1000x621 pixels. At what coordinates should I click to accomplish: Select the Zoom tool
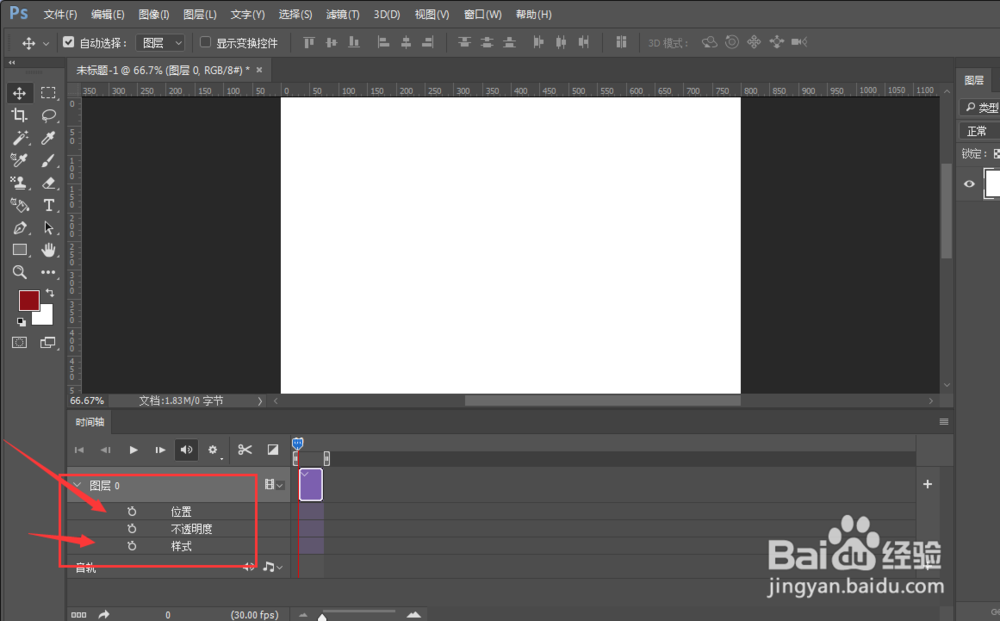(19, 272)
